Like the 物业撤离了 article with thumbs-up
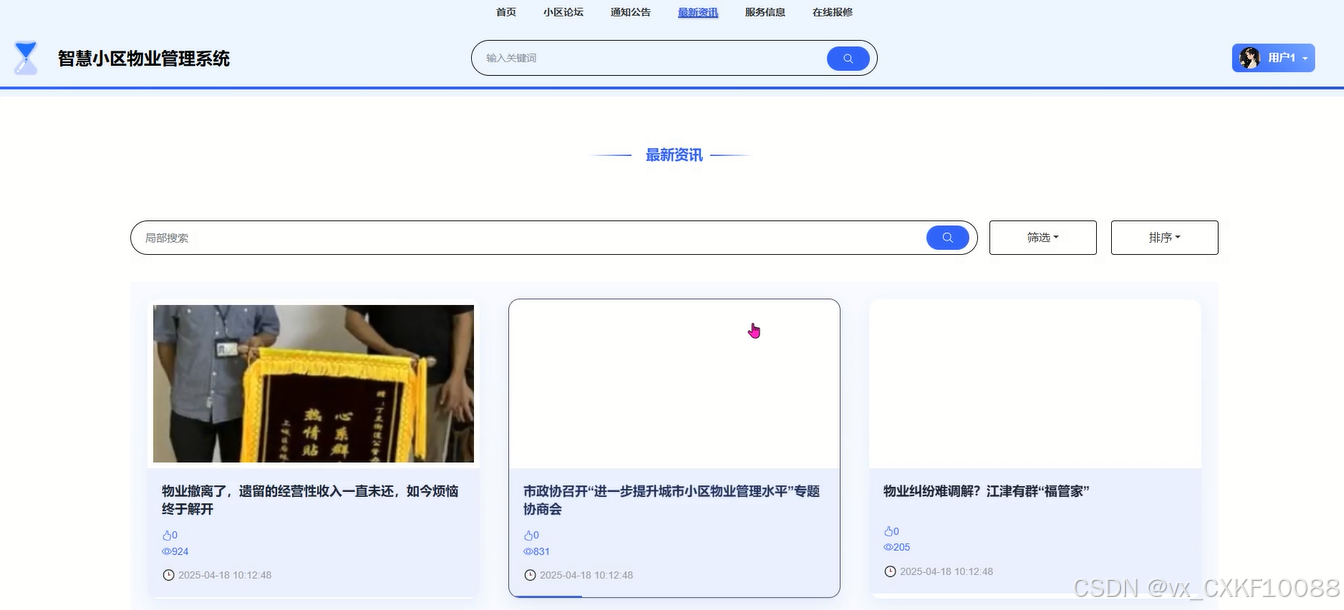Viewport: 1344px width, 610px height. 166,535
